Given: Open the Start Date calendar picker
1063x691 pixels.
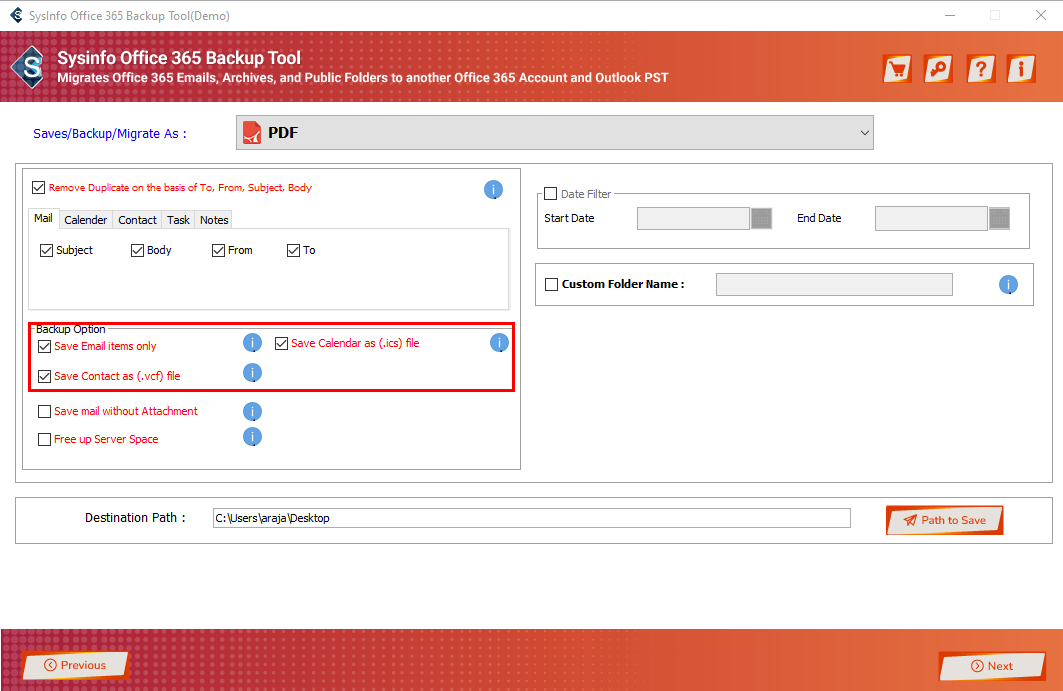Looking at the screenshot, I should (x=761, y=218).
